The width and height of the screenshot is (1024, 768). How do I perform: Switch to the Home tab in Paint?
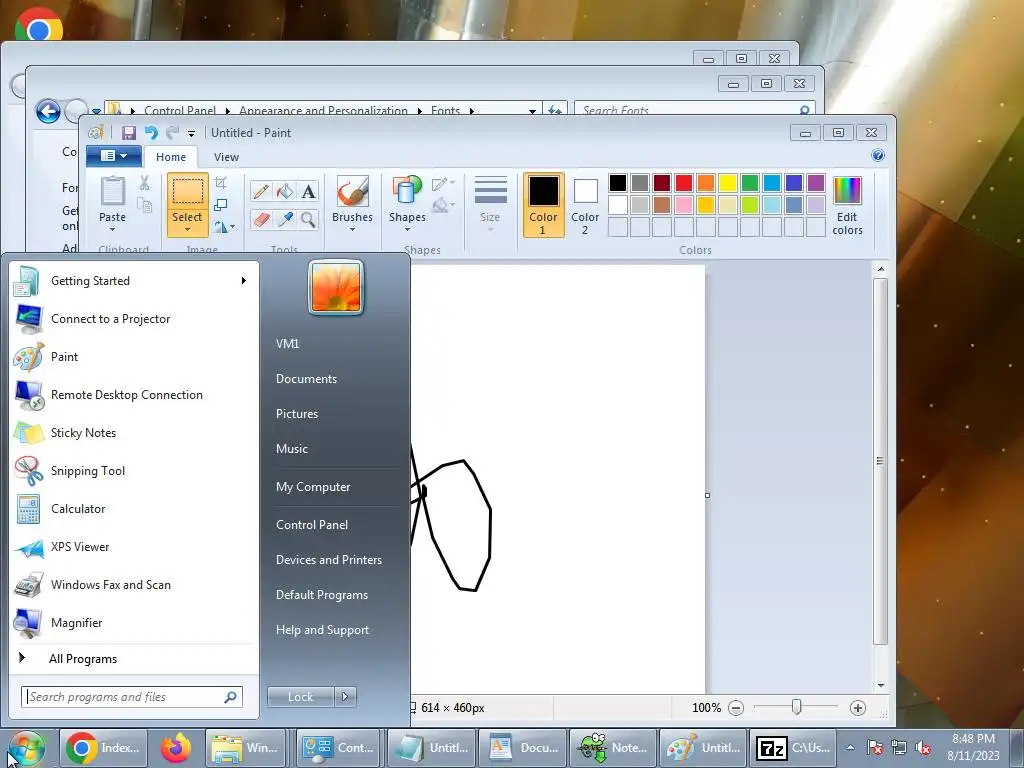[x=170, y=157]
